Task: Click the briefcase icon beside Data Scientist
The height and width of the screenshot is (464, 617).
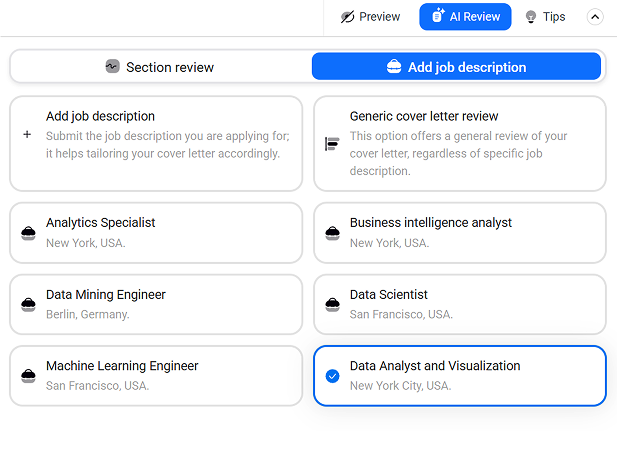Action: (333, 305)
